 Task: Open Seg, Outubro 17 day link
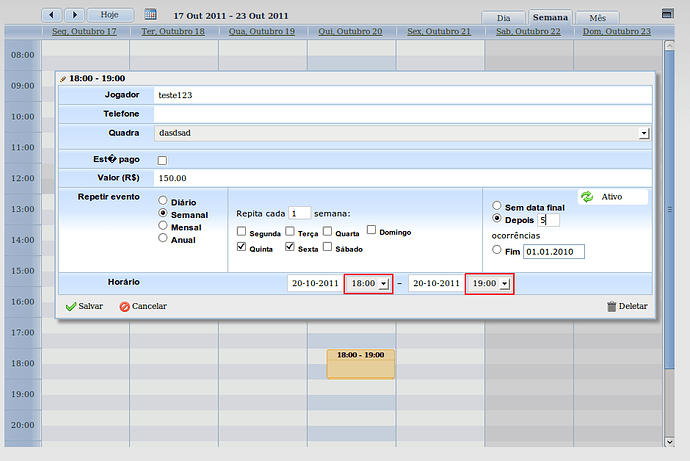click(84, 32)
